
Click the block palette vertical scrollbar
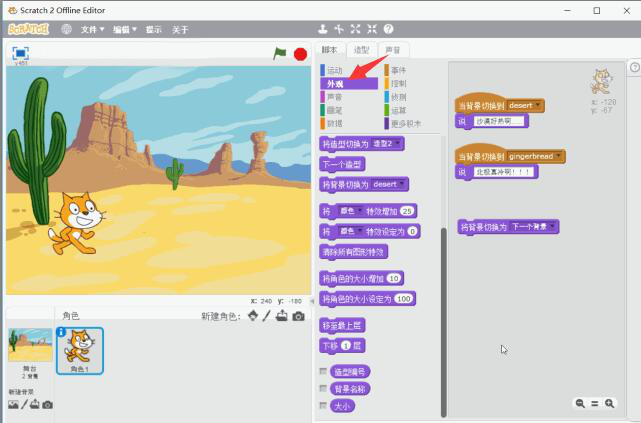(444, 322)
